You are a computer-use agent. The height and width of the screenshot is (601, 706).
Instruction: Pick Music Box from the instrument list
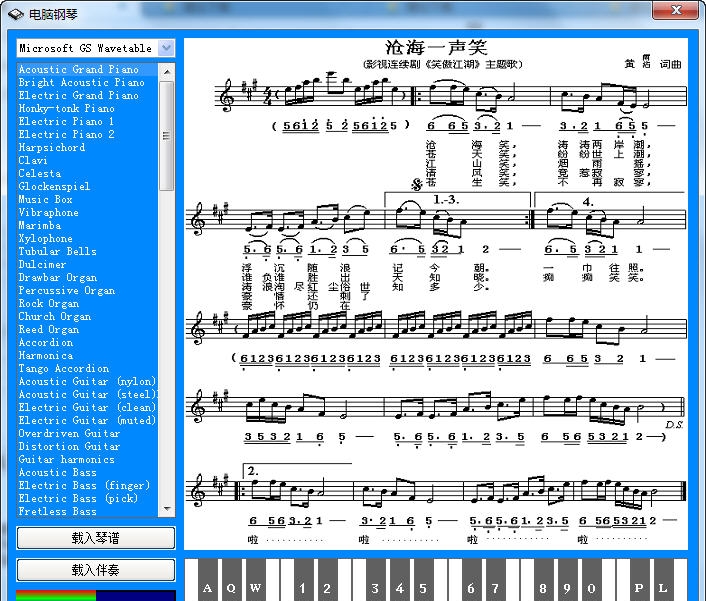click(45, 200)
